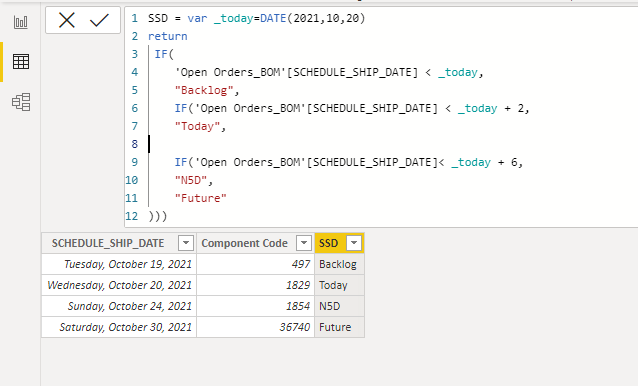Click the "Today" string in formula

(x=197, y=126)
